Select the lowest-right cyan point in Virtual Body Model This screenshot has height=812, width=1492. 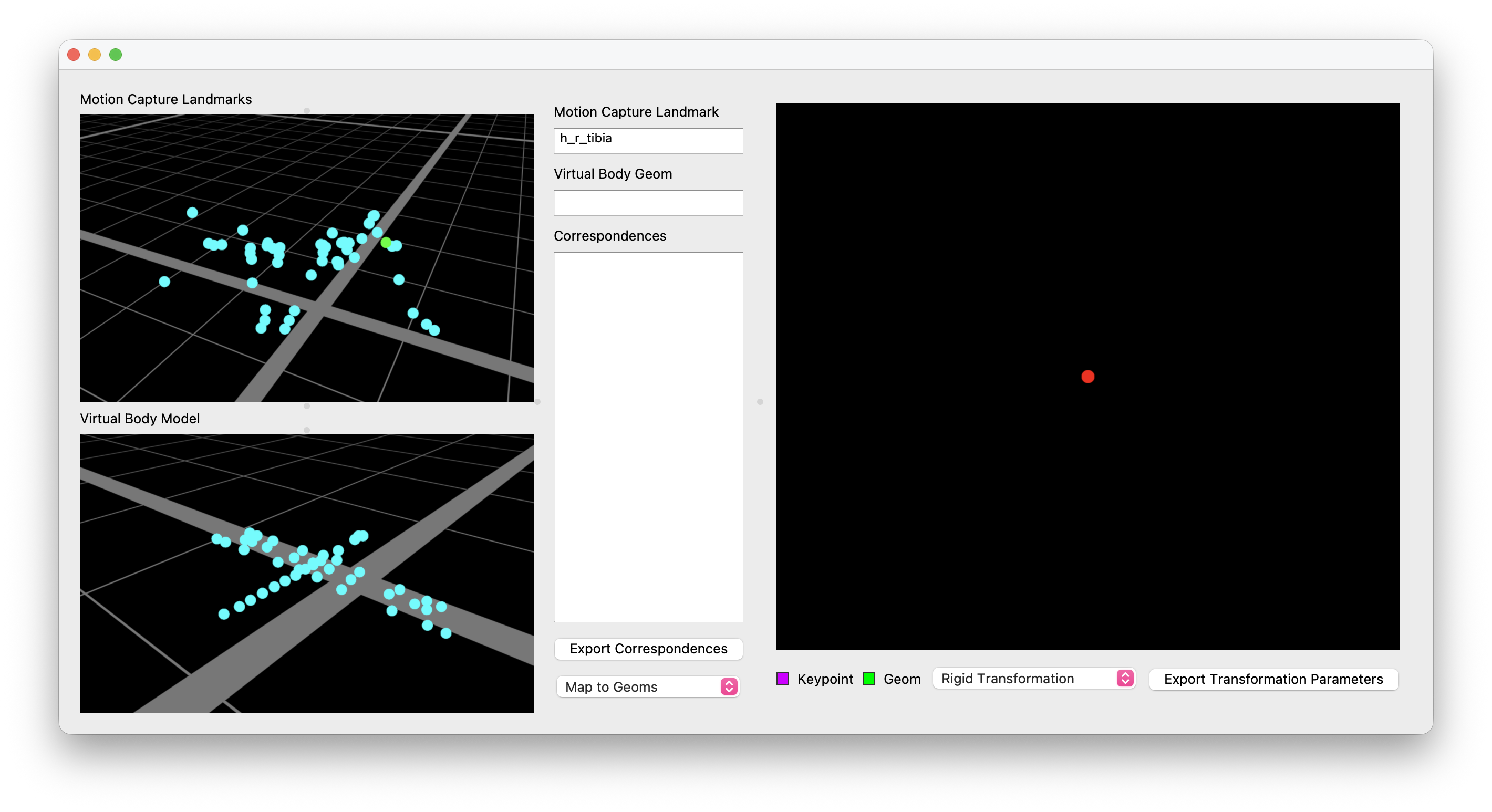click(446, 633)
